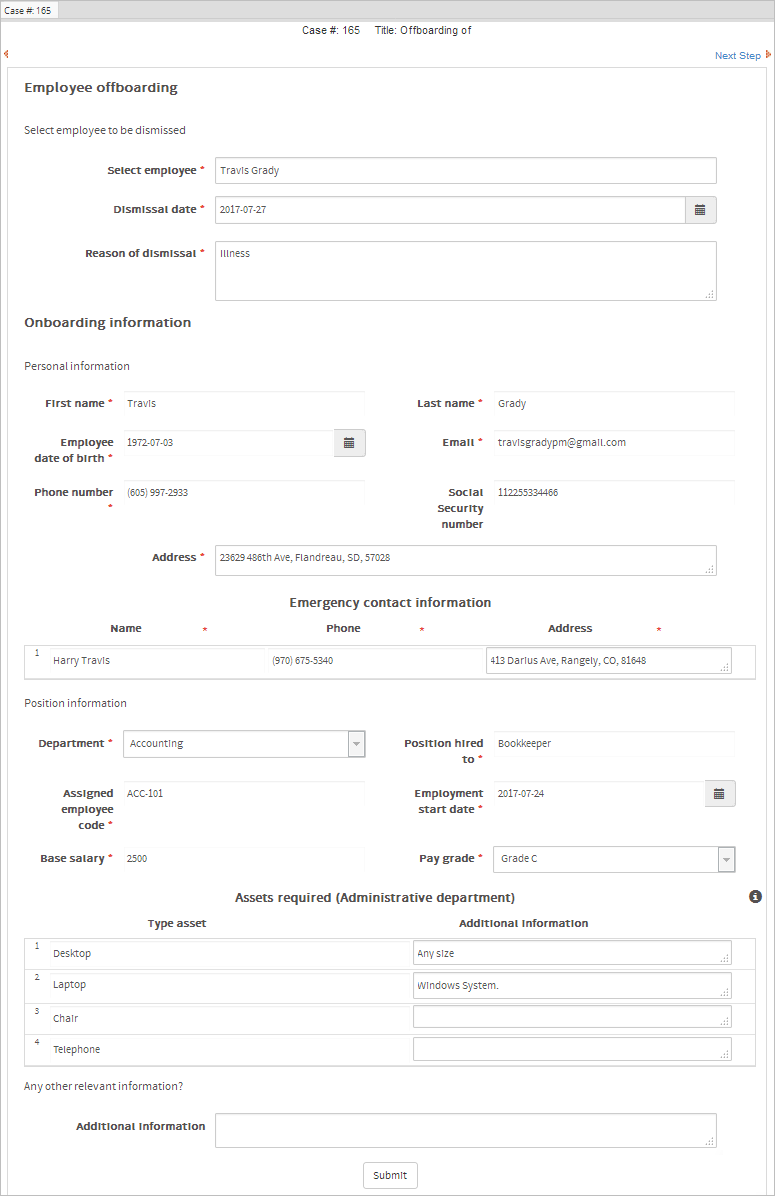Viewport: 775px width, 1196px height.
Task: Expand the Pay grade dropdown
Action: click(726, 859)
